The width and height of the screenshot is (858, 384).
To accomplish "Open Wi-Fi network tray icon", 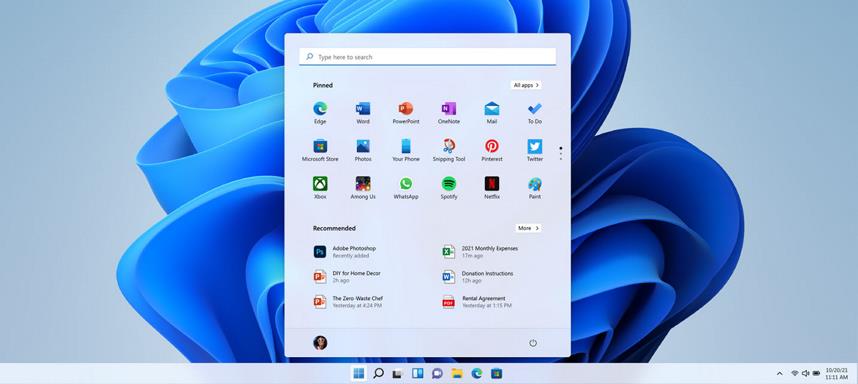I will (795, 374).
